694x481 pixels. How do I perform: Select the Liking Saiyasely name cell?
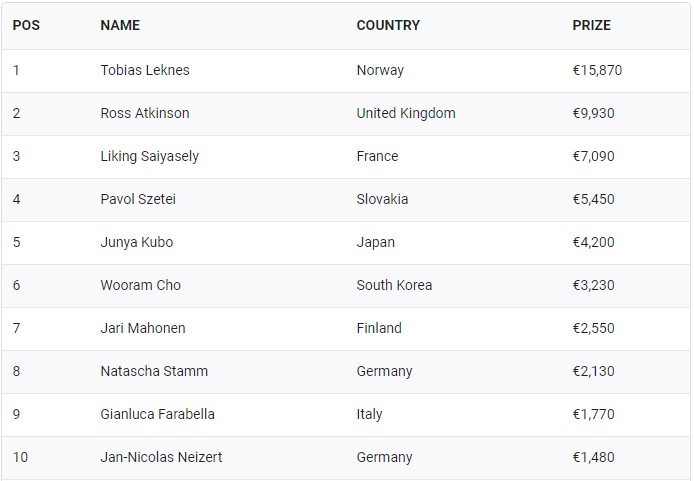pos(150,157)
